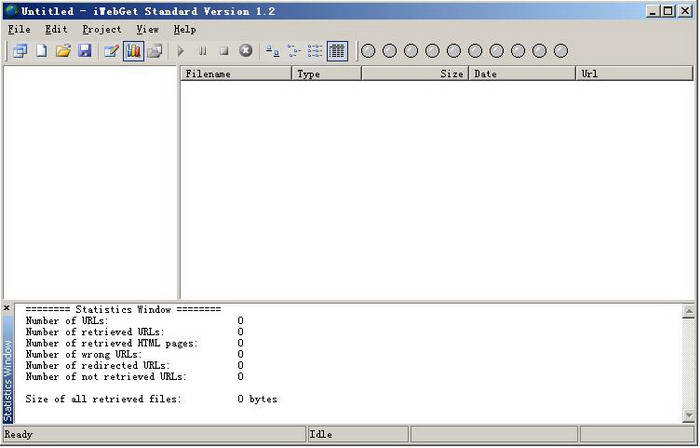The image size is (700, 448).
Task: Click the grayed stacked-windows toolbar icon
Action: click(x=155, y=51)
